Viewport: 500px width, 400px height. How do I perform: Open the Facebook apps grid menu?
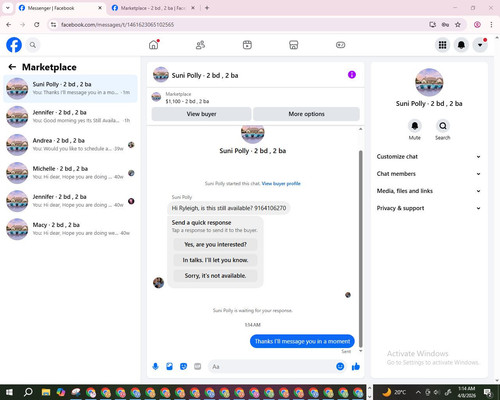[x=442, y=45]
